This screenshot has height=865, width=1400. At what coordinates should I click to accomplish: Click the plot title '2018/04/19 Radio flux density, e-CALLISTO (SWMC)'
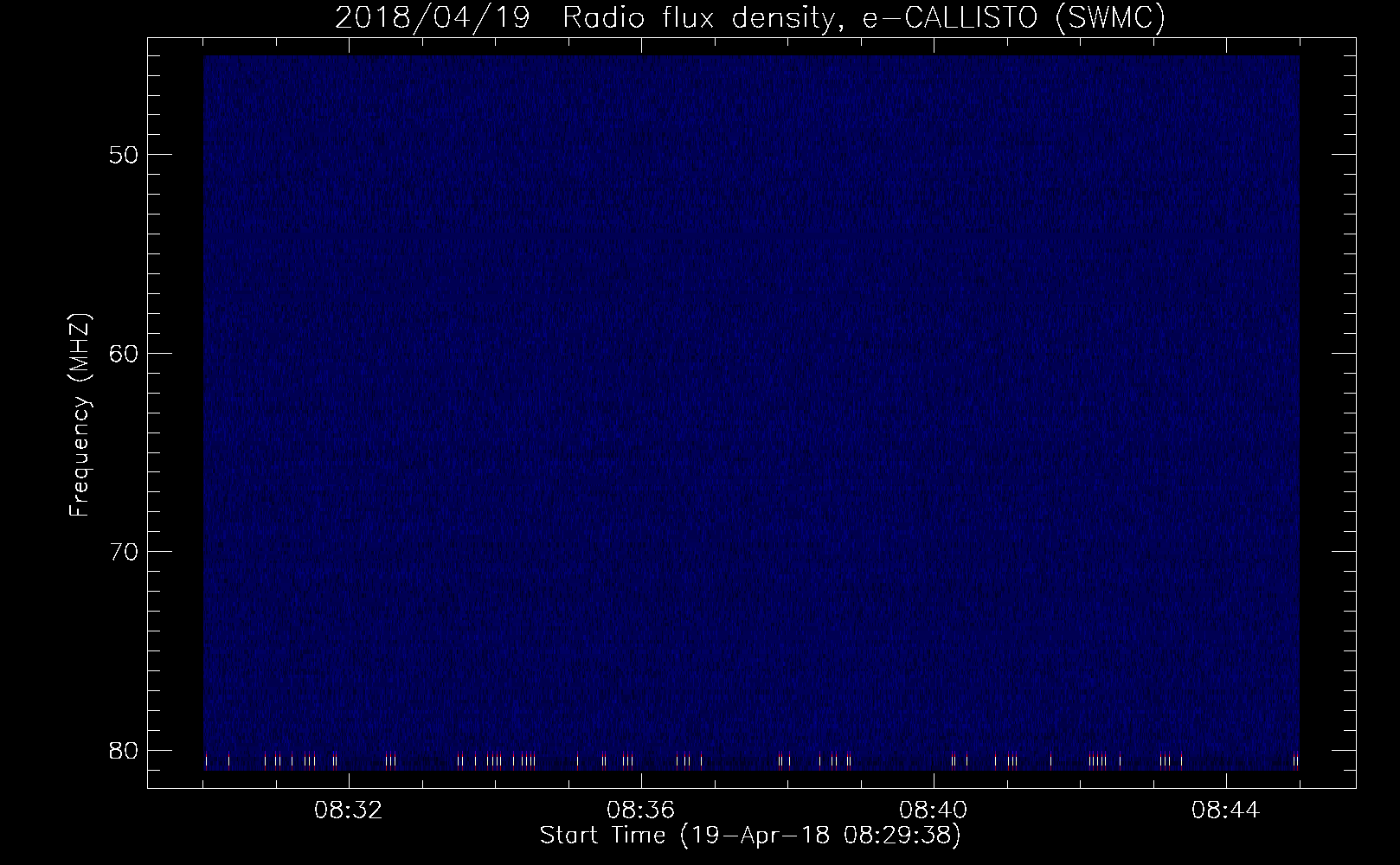tap(750, 18)
